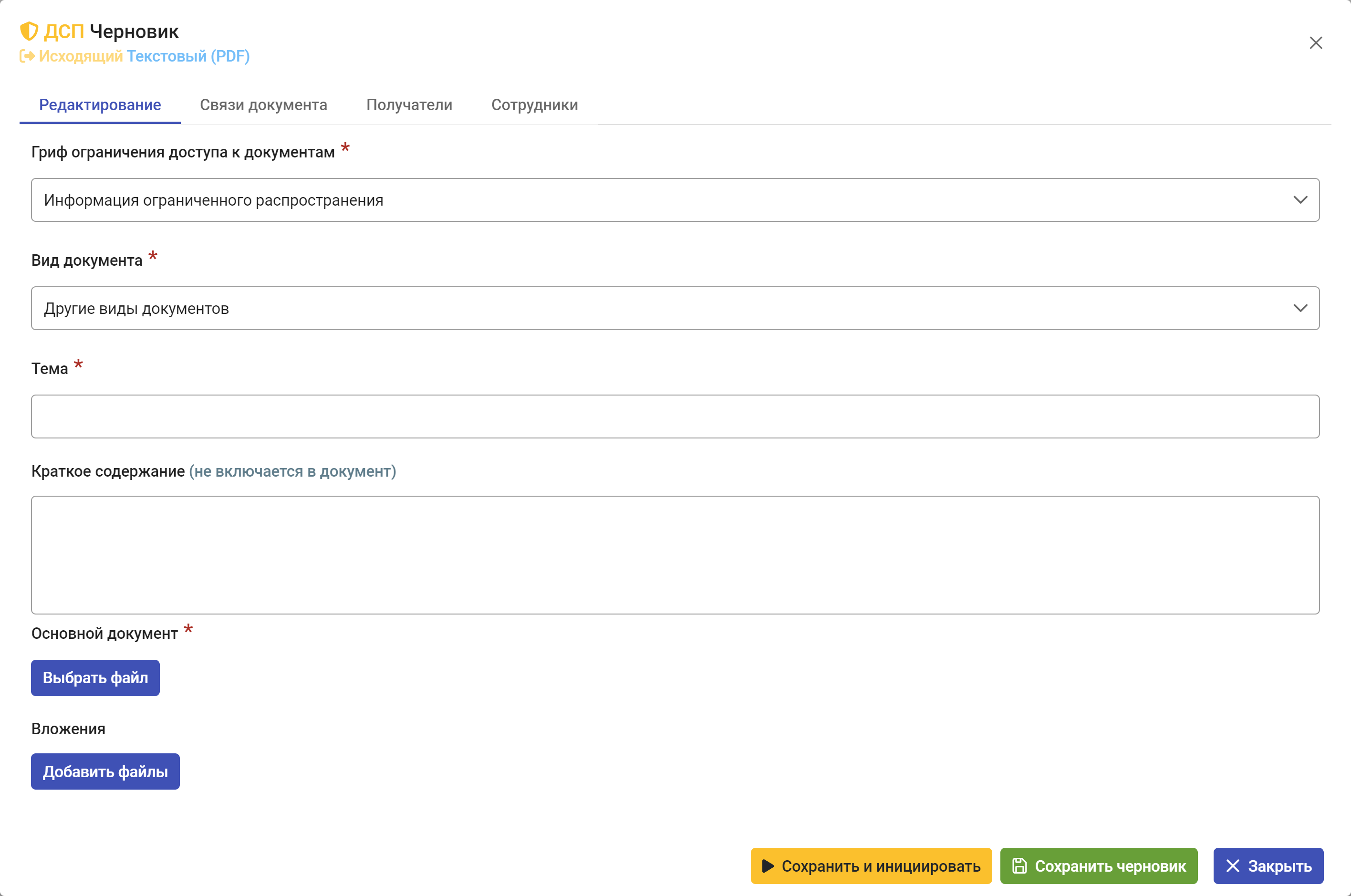Open the Сотрудники tab

[535, 105]
